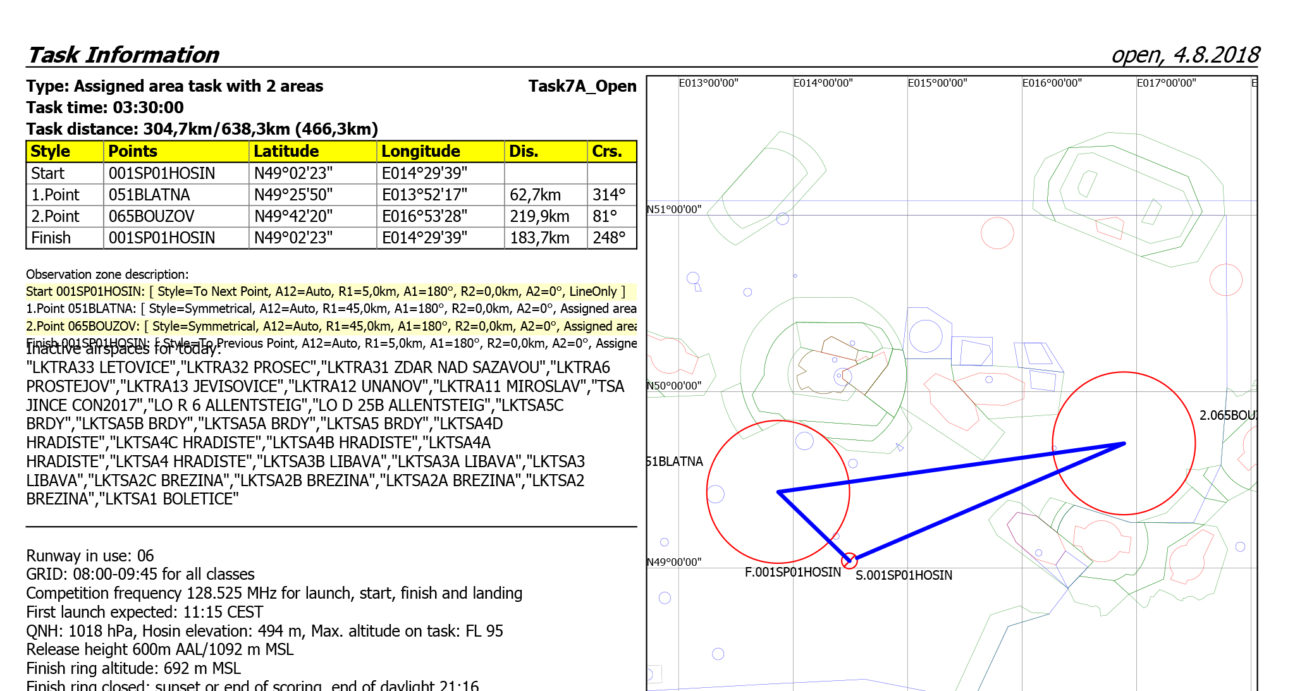Select the 2.065BOU turnpoint label on the map
The image size is (1295, 691).
coord(1227,414)
